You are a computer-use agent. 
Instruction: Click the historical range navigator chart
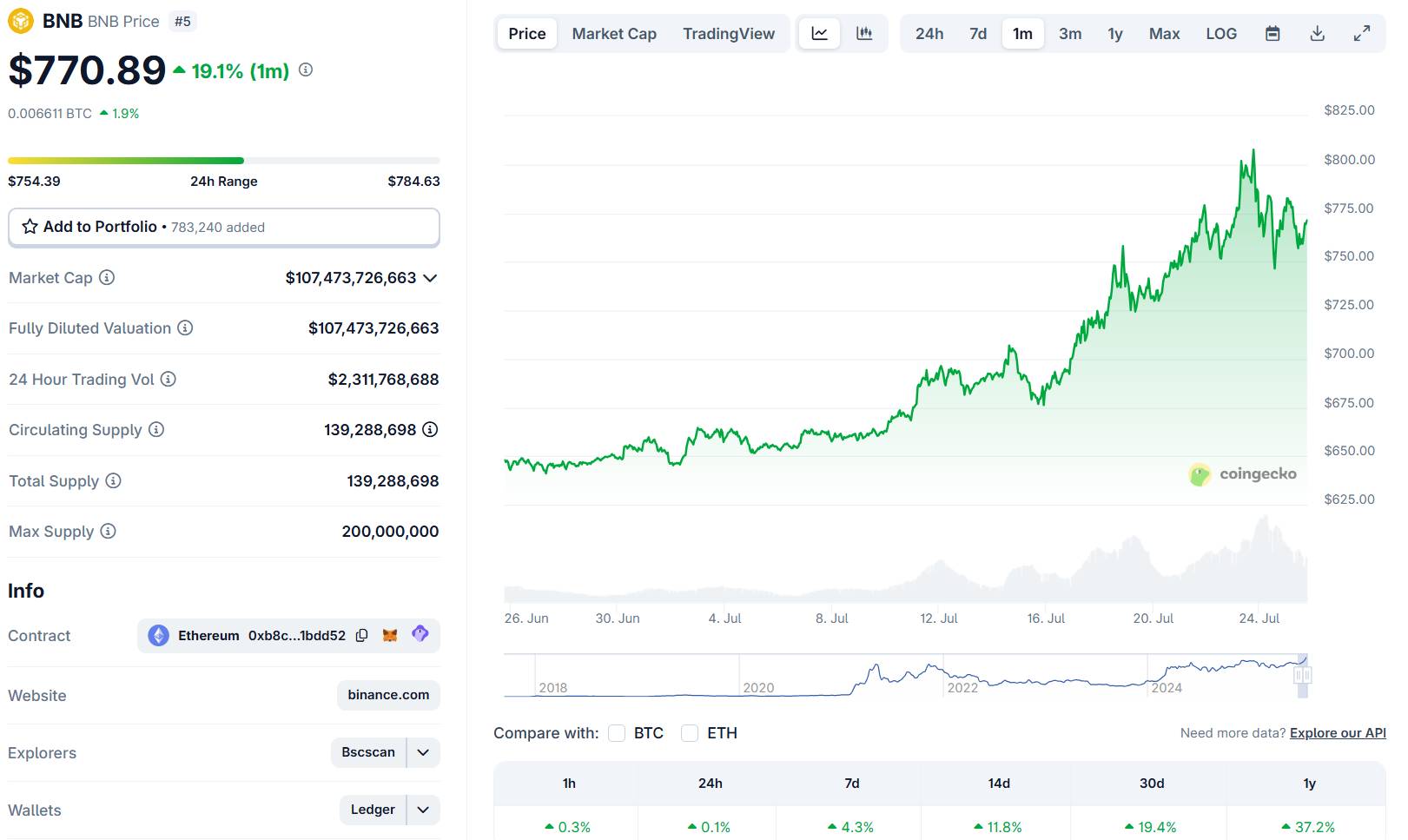[x=905, y=676]
